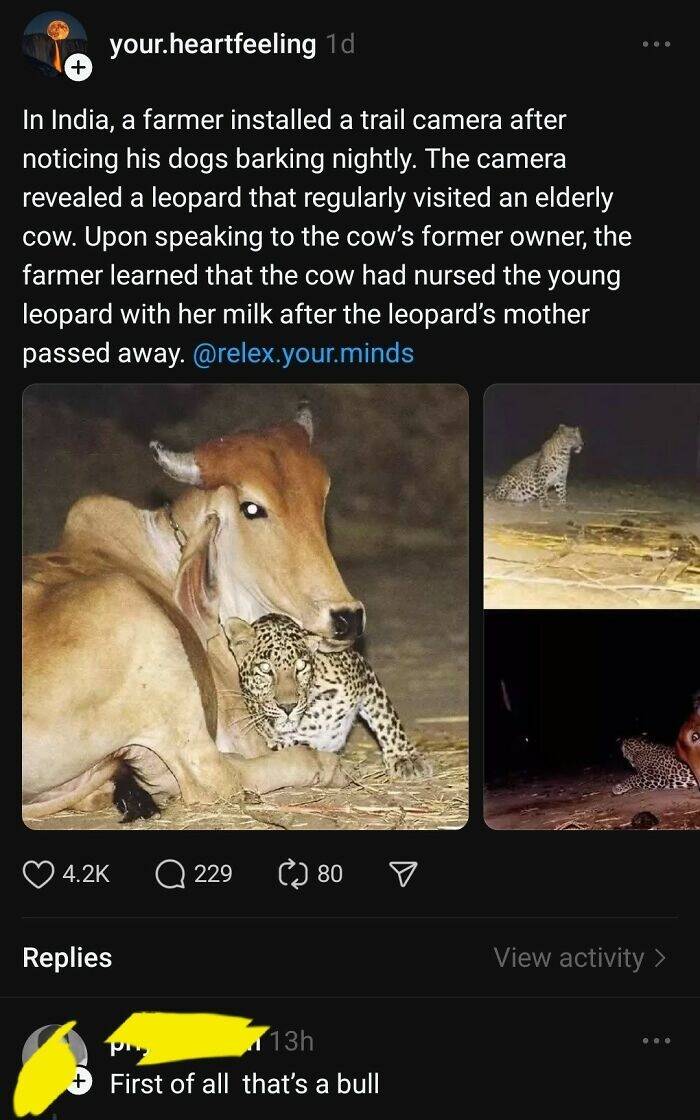Open comments via speech bubble icon
The width and height of the screenshot is (700, 1120).
coord(169,874)
